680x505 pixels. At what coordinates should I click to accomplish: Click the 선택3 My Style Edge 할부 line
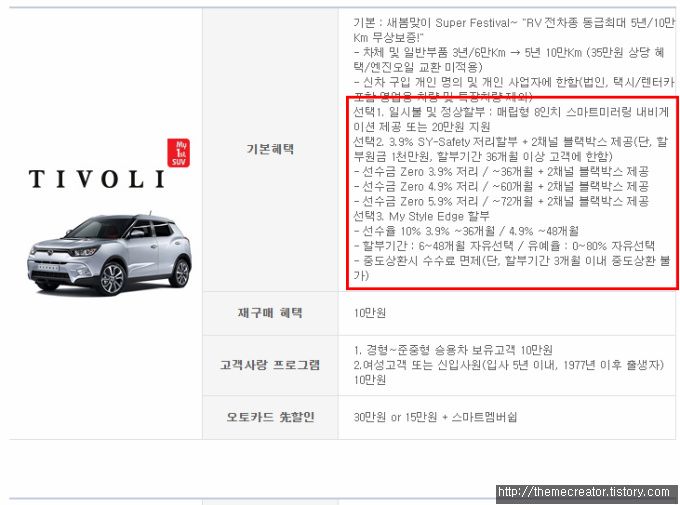pos(421,216)
